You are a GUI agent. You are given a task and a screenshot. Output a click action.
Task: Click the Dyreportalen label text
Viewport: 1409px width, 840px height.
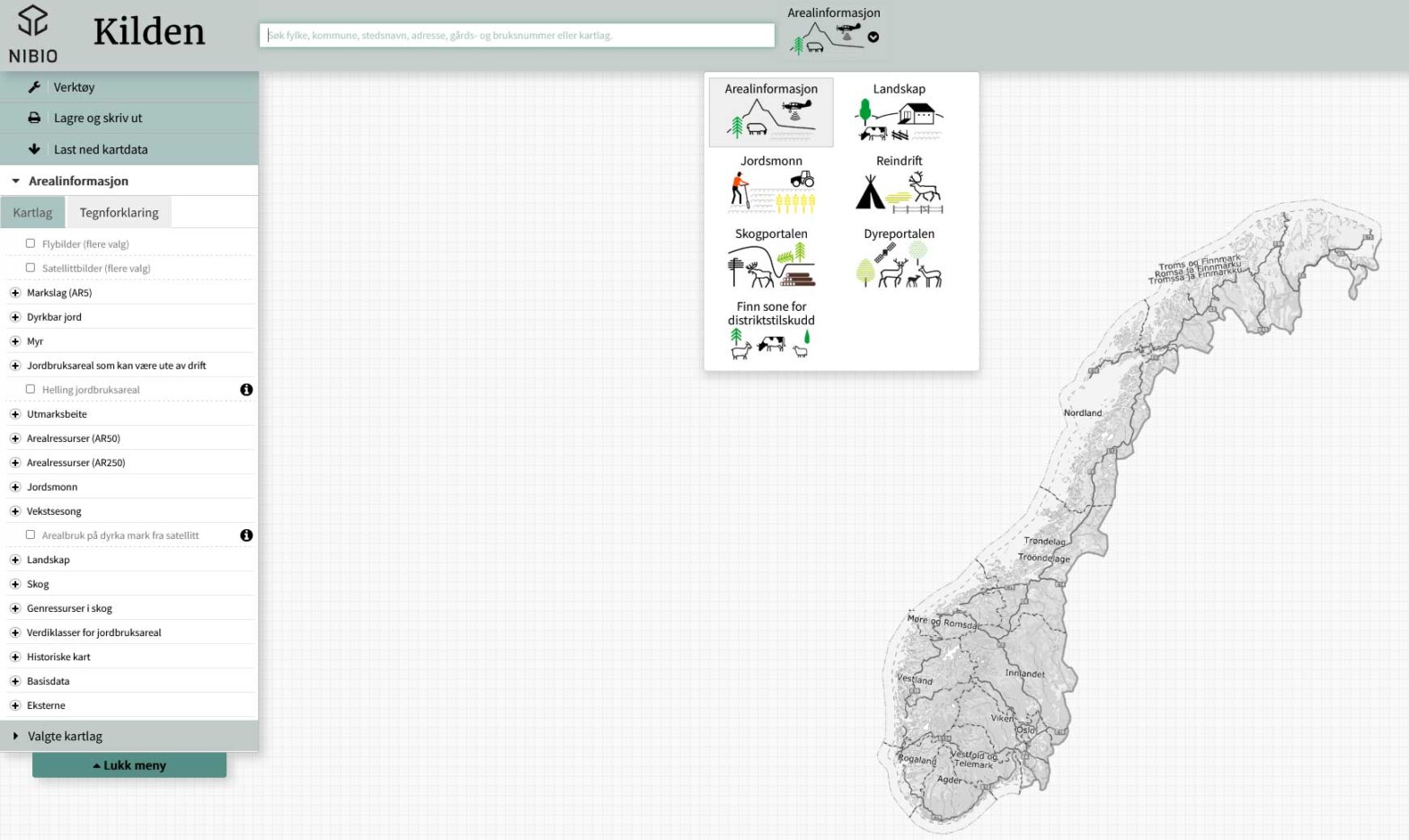[x=899, y=234]
